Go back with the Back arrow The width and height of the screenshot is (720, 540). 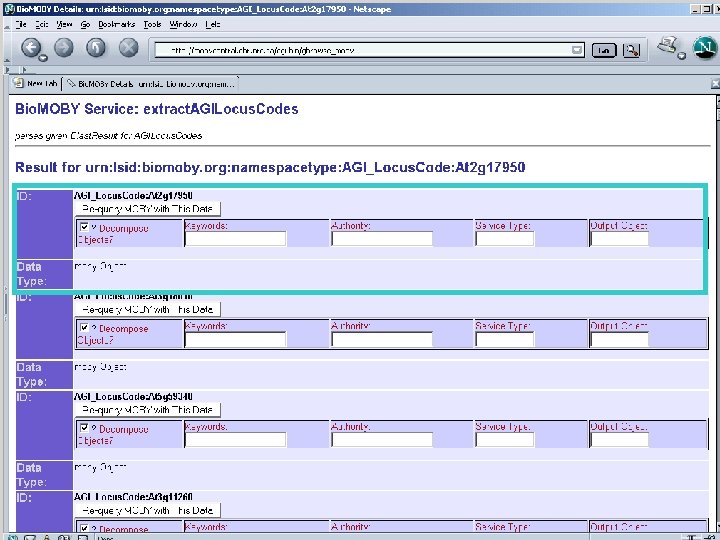(x=31, y=47)
